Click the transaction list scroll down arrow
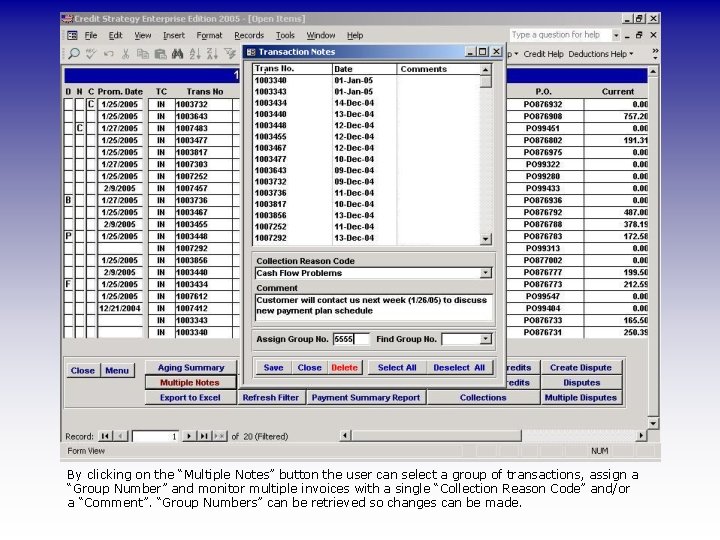This screenshot has width=720, height=540. pos(485,239)
